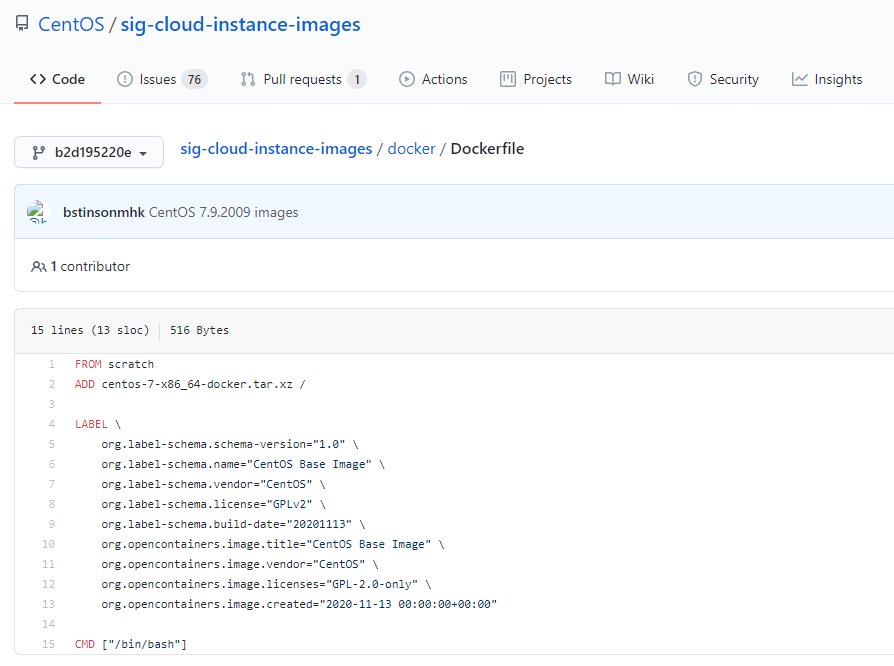Click the Pull requests merge icon
The height and width of the screenshot is (666, 894).
248,79
